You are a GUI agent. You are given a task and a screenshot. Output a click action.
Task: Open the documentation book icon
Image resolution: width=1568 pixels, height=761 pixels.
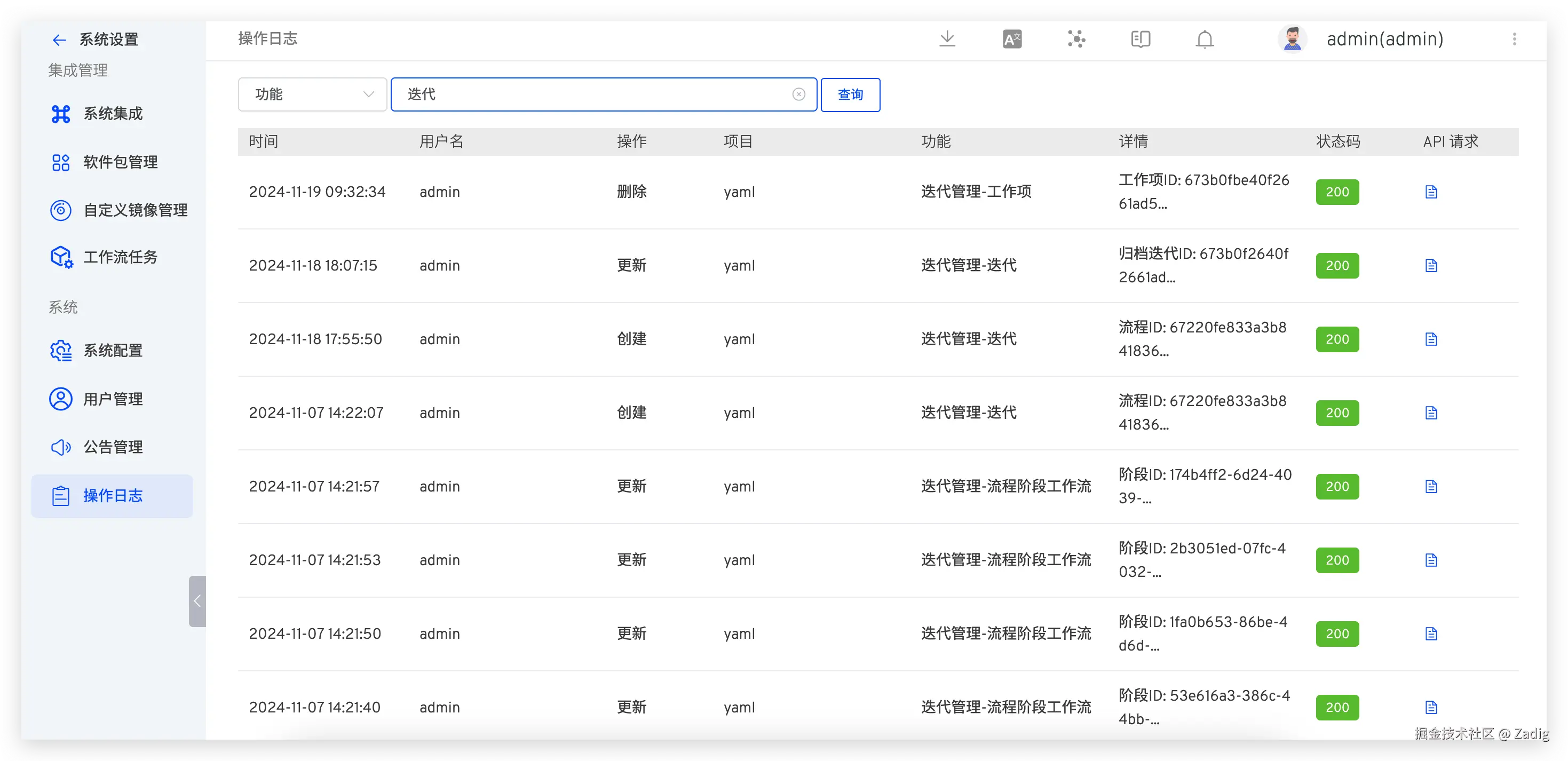tap(1140, 39)
